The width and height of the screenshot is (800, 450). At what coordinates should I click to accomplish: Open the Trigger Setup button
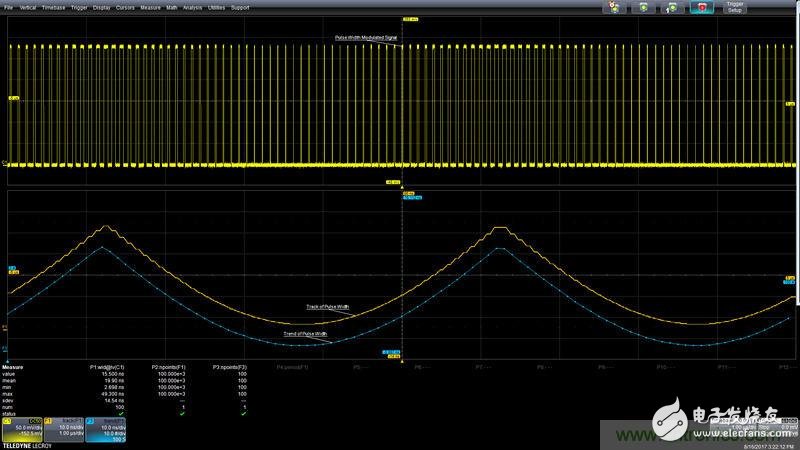[x=735, y=7]
